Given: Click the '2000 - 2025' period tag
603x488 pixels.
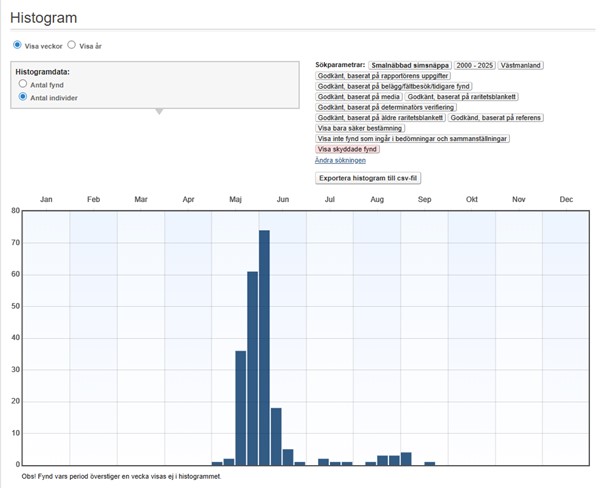Looking at the screenshot, I should (474, 65).
